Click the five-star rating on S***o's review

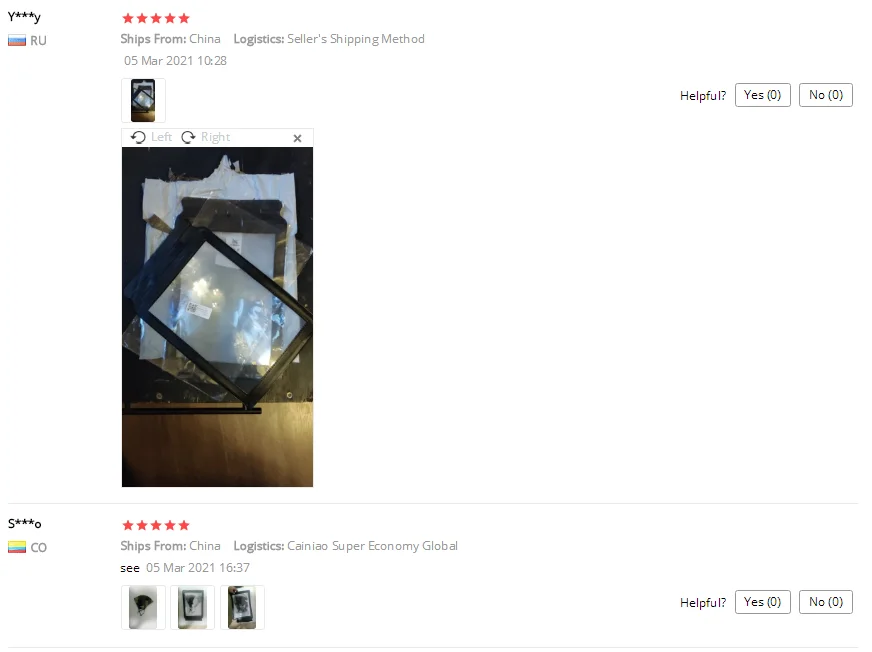pyautogui.click(x=156, y=525)
